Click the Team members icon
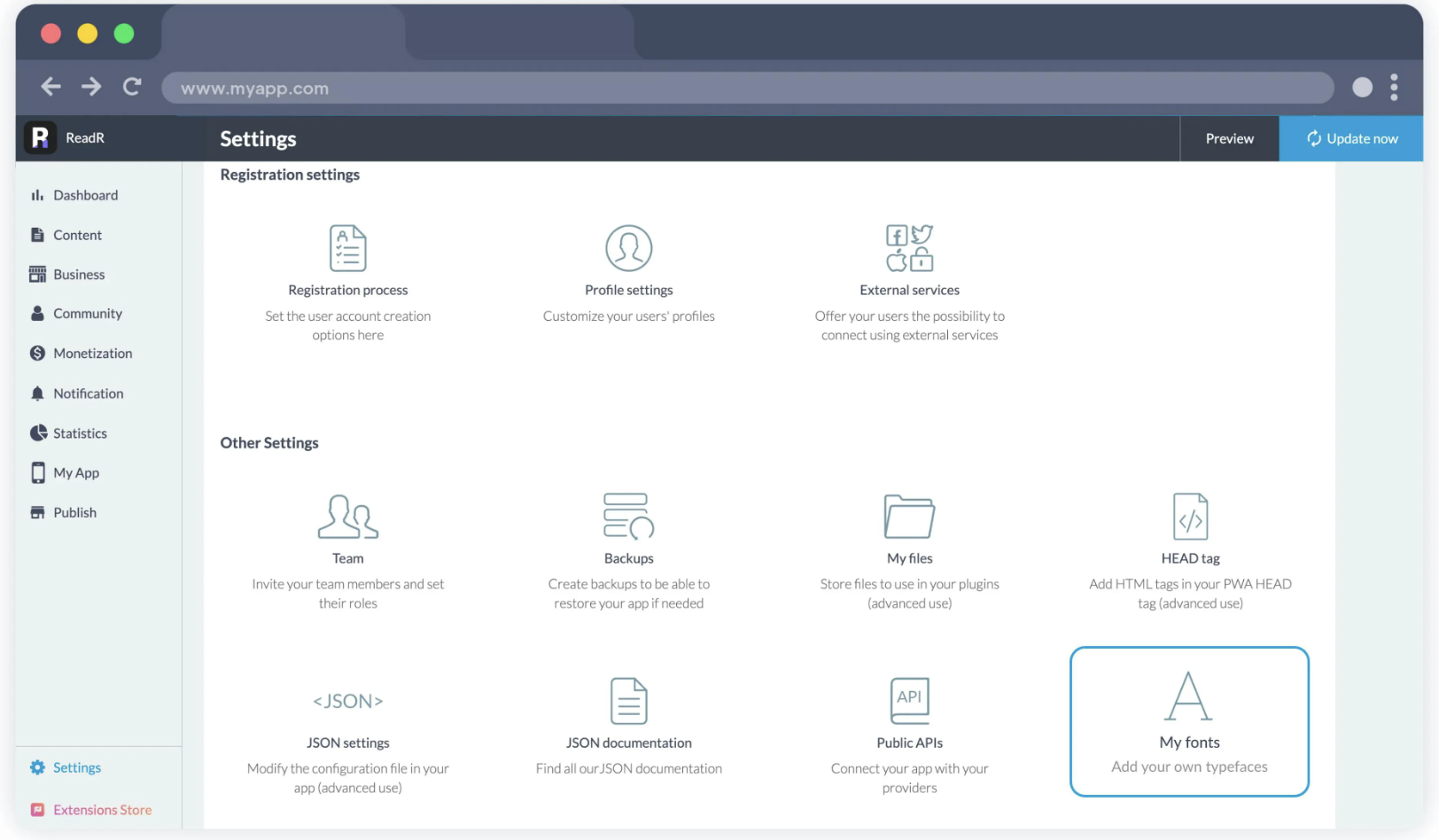Screen dimensions: 1439x840 pyautogui.click(x=347, y=517)
